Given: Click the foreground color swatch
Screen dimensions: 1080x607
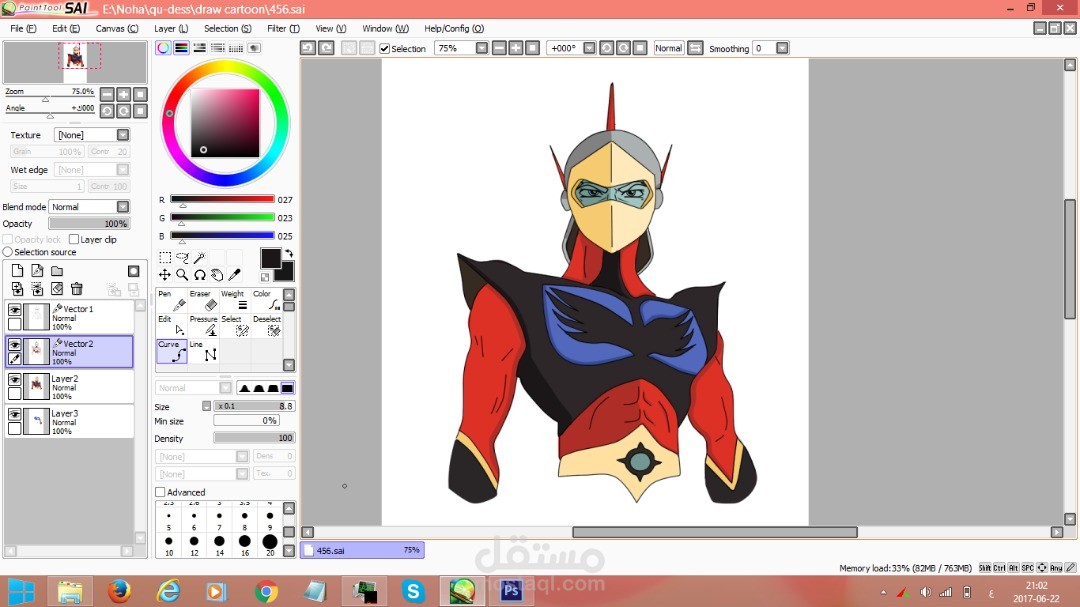Looking at the screenshot, I should click(x=269, y=258).
